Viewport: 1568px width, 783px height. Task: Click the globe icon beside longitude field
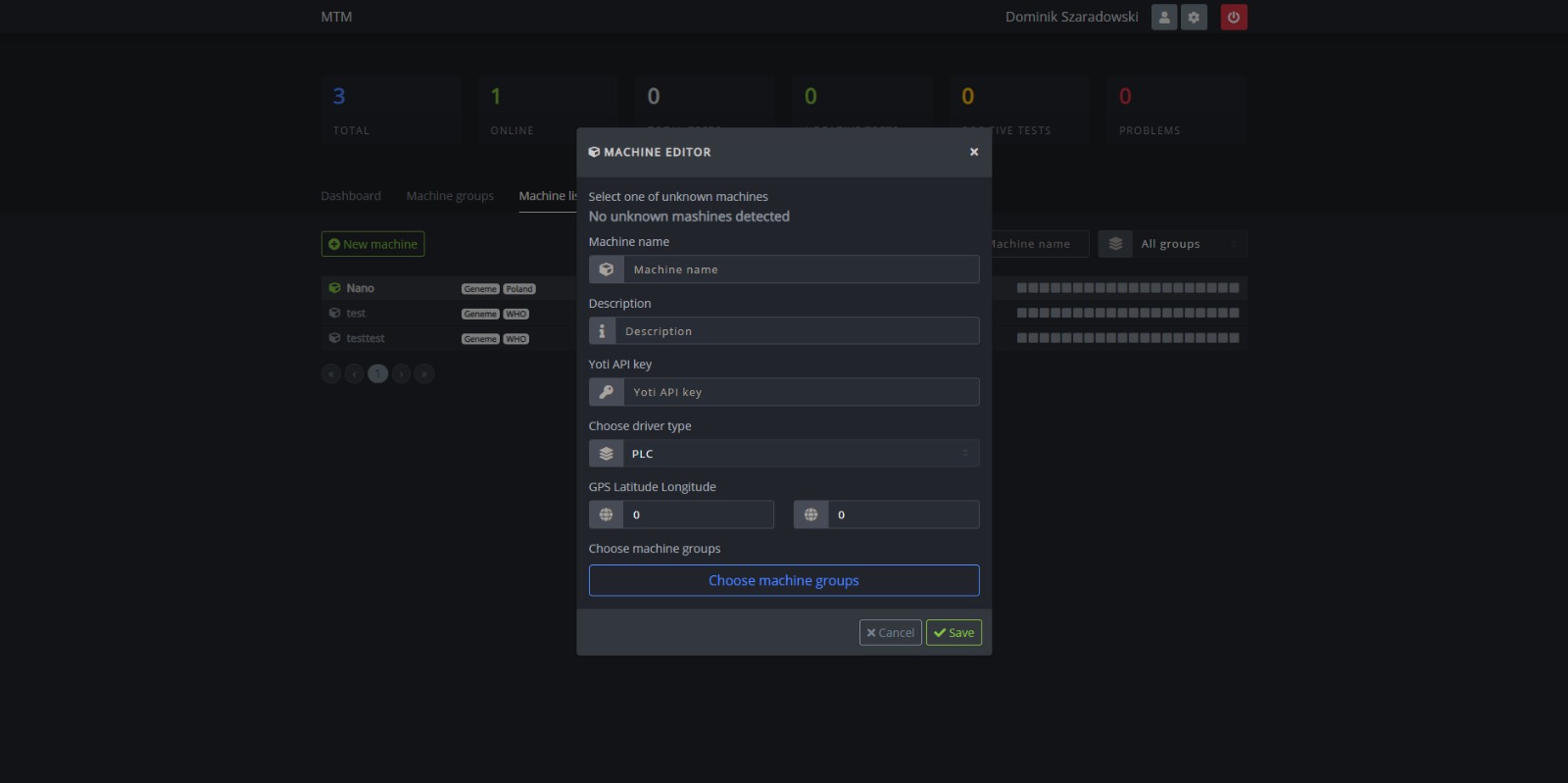(810, 514)
